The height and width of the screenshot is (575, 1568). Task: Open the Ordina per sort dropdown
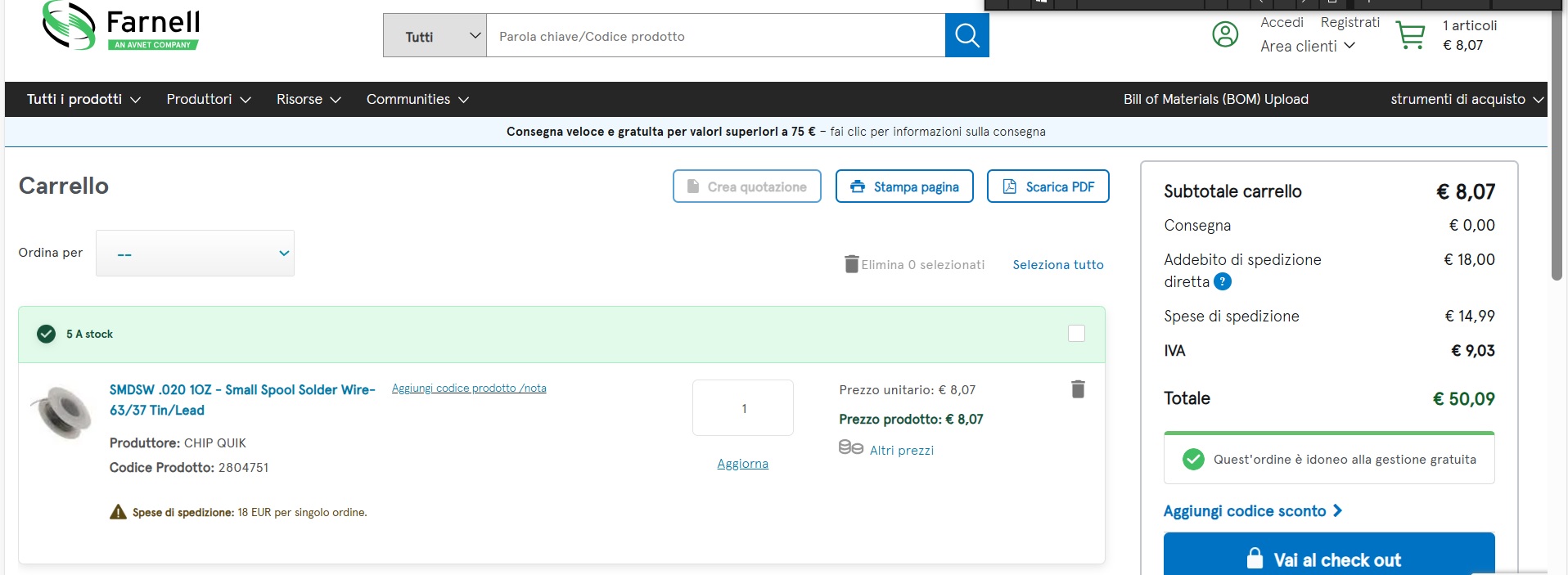tap(195, 254)
